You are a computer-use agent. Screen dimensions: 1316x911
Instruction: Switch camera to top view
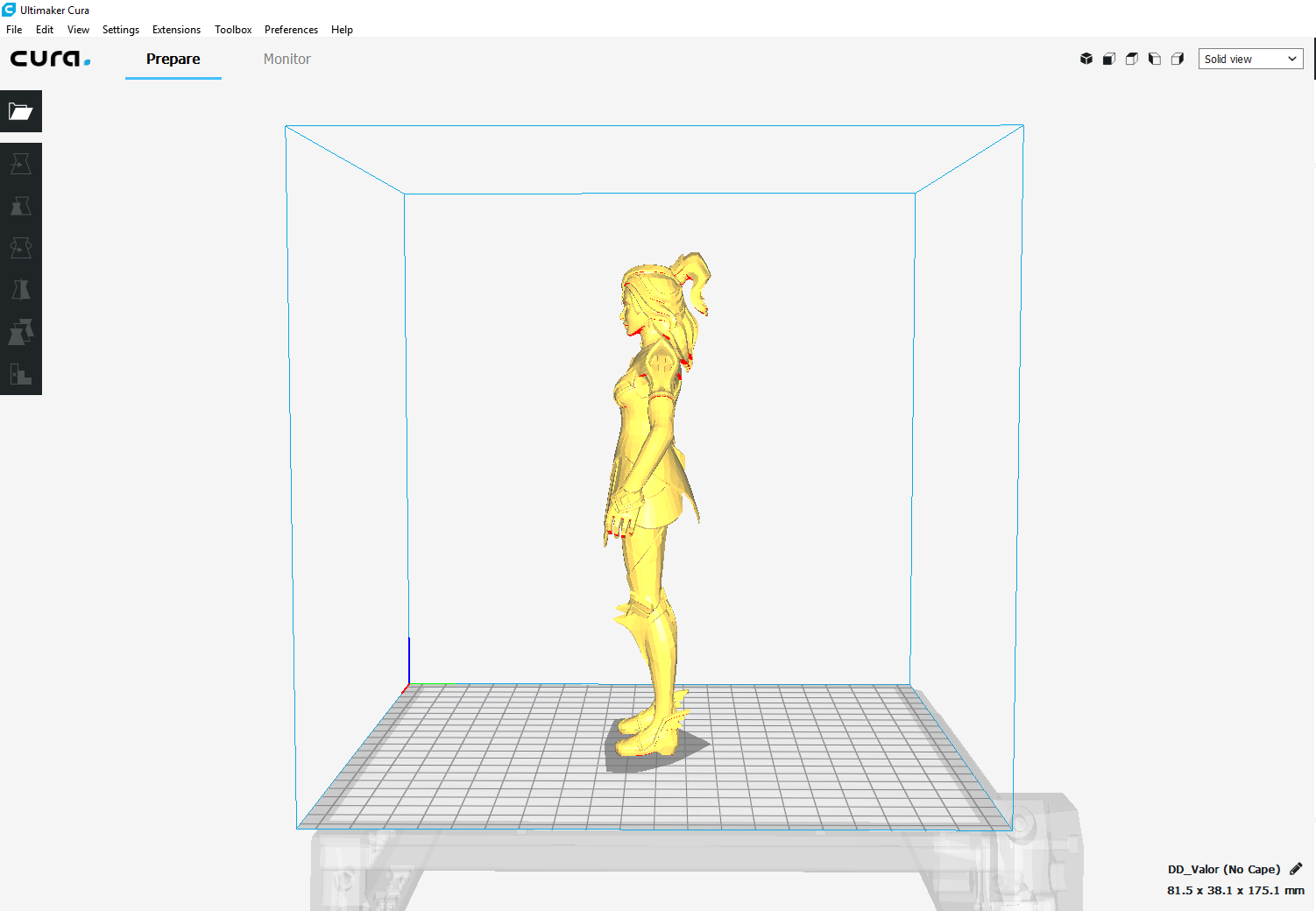pos(1132,59)
